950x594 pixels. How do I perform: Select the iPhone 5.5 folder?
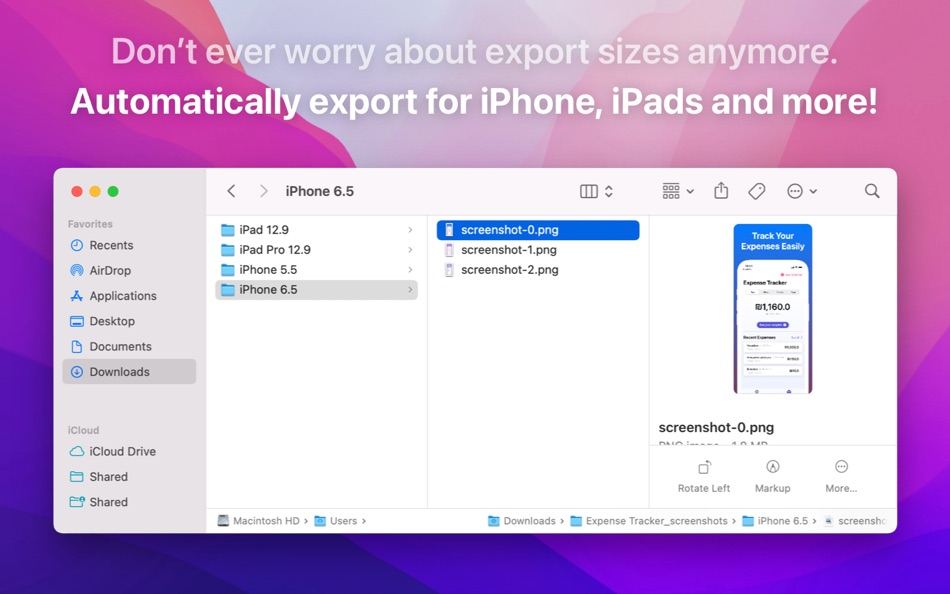pyautogui.click(x=316, y=270)
